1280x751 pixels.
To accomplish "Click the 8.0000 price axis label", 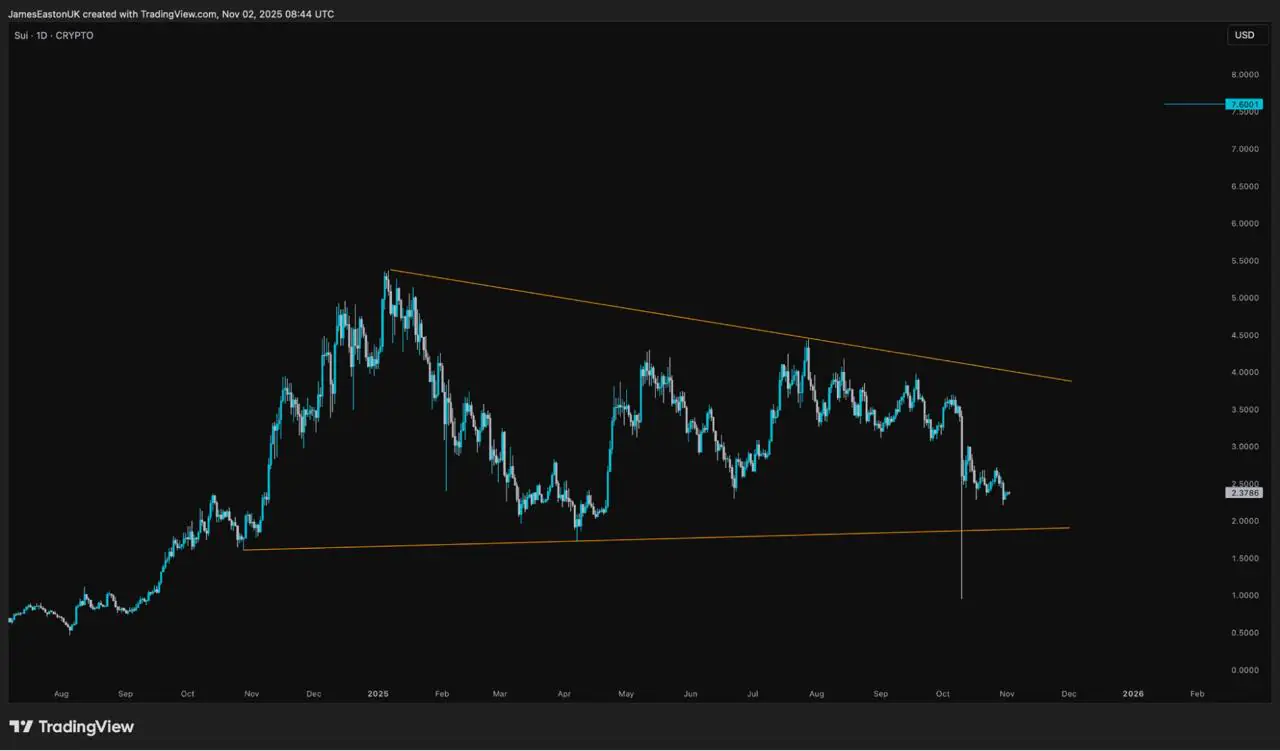I will point(1244,75).
